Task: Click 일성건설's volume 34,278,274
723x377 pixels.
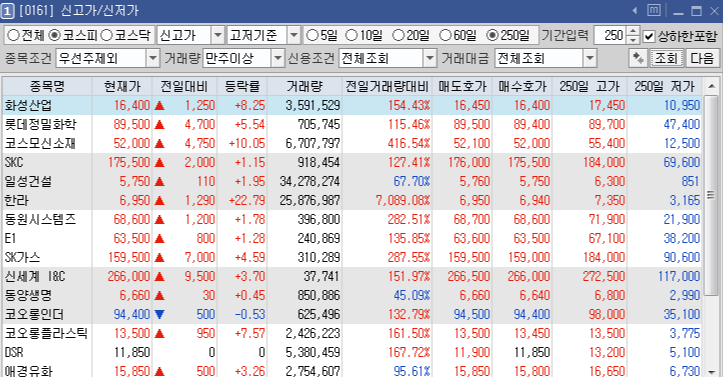Action: (310, 181)
